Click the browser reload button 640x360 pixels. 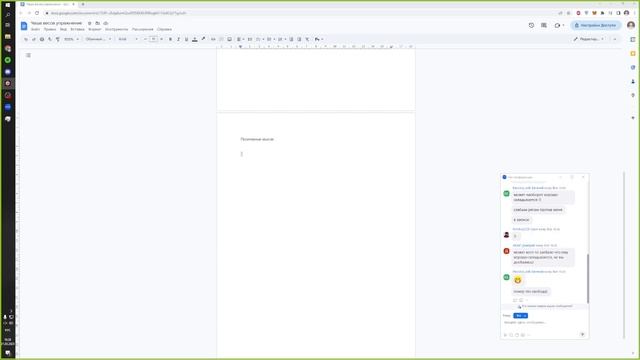(37, 13)
